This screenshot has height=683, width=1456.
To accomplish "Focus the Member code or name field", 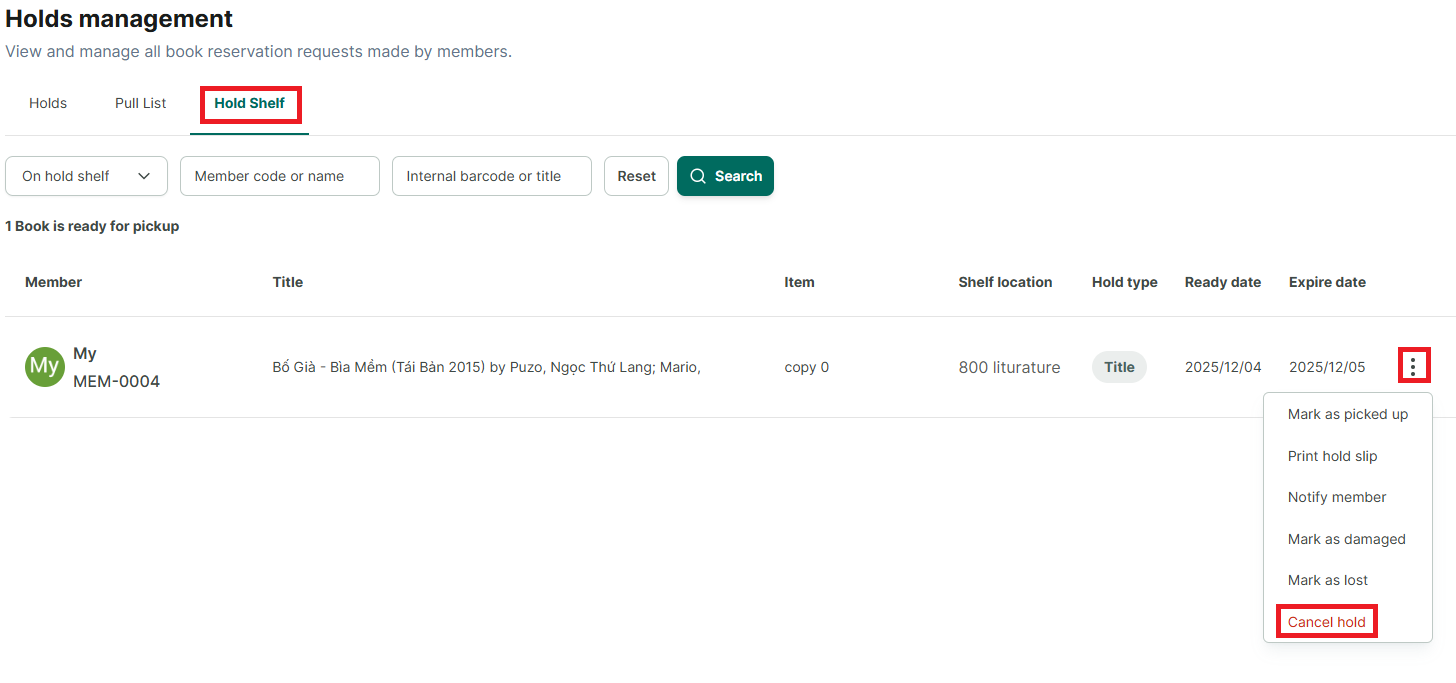I will 280,176.
